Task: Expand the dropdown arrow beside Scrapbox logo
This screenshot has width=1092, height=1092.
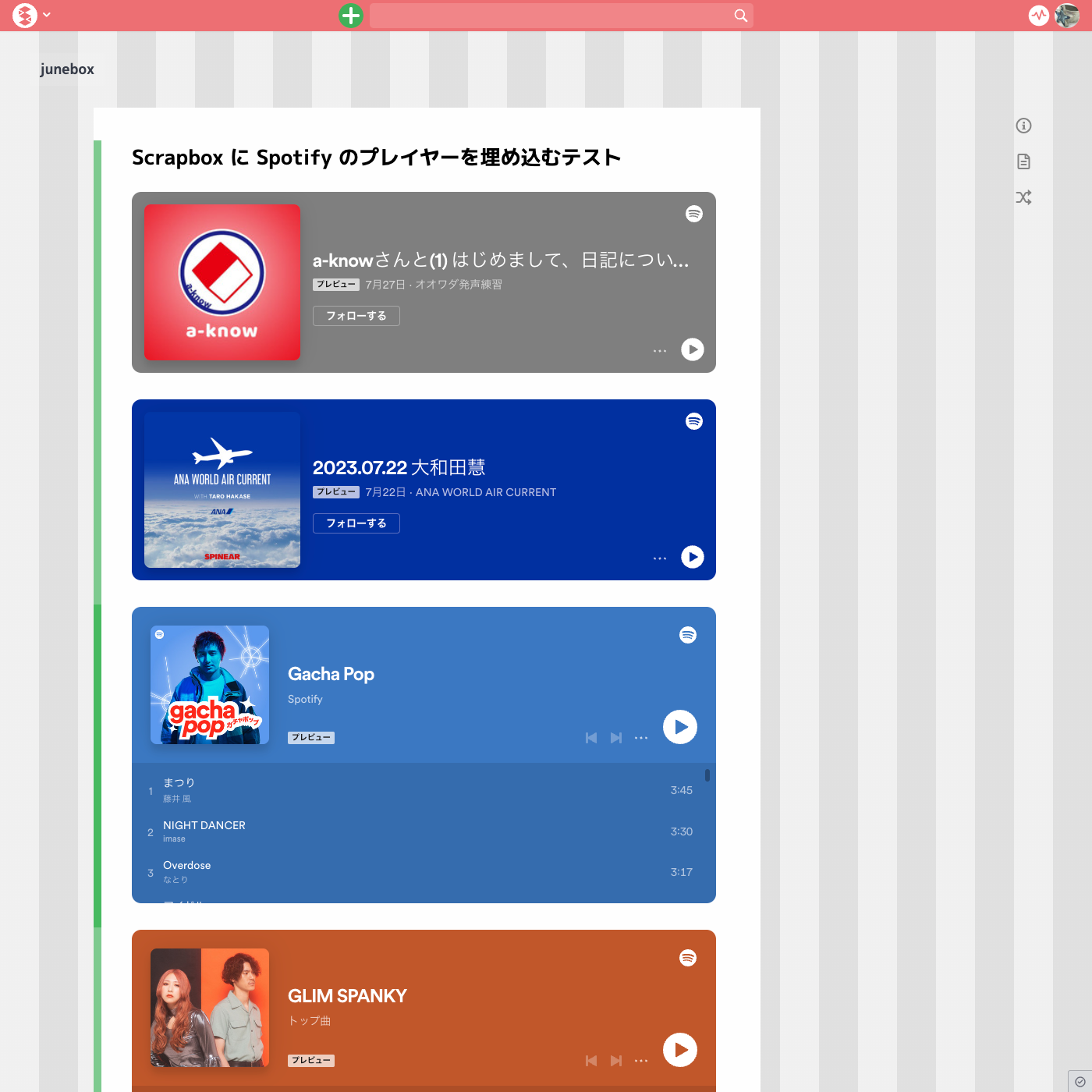Action: coord(47,15)
